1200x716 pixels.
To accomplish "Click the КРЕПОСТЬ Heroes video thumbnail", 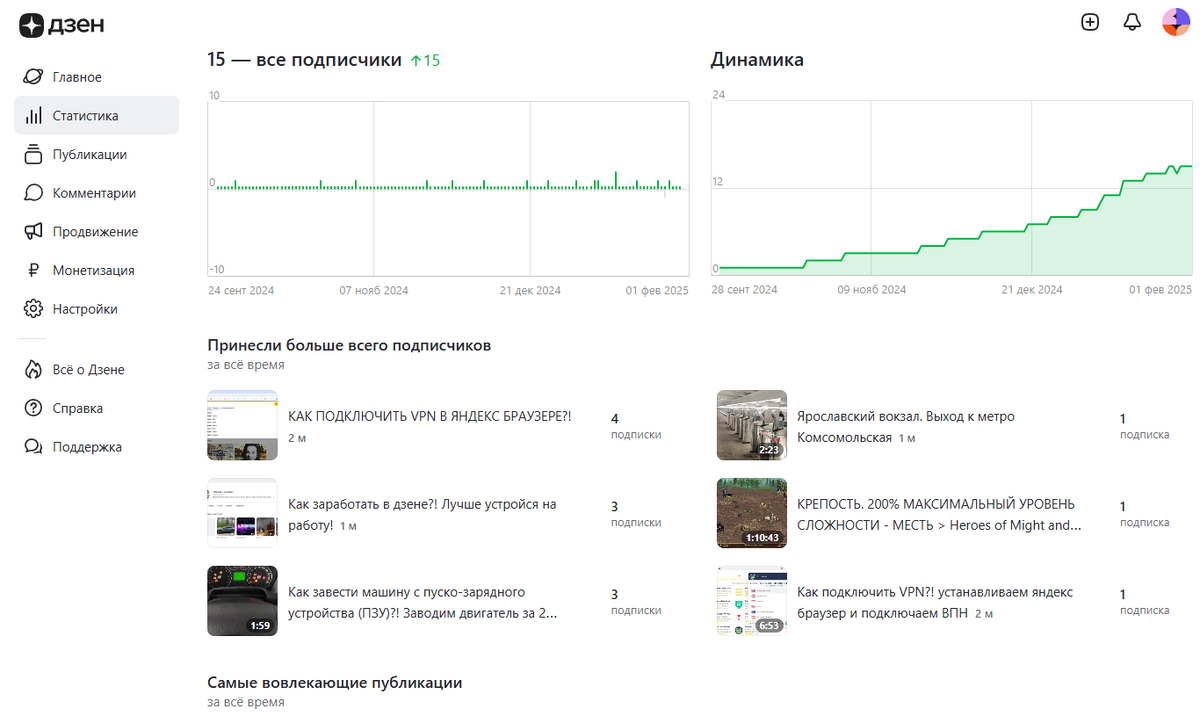I will click(751, 513).
